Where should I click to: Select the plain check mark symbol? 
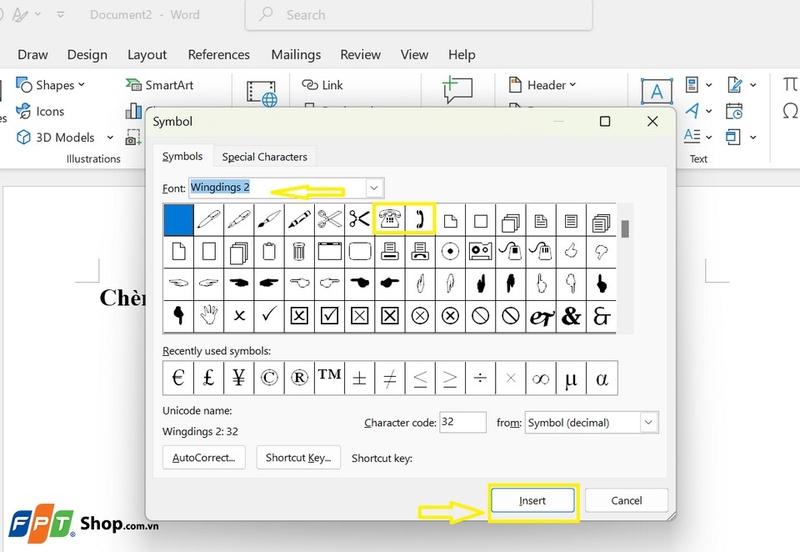(269, 316)
